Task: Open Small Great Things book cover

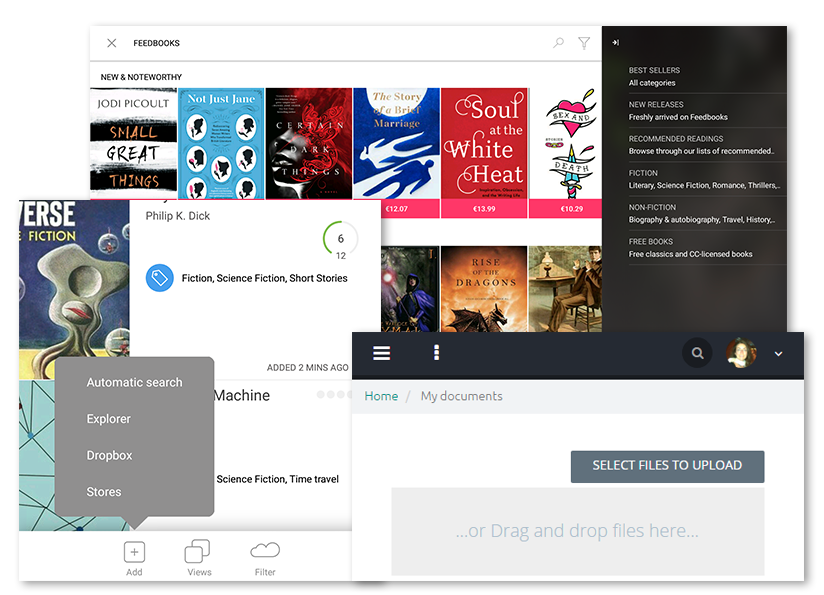Action: 133,143
